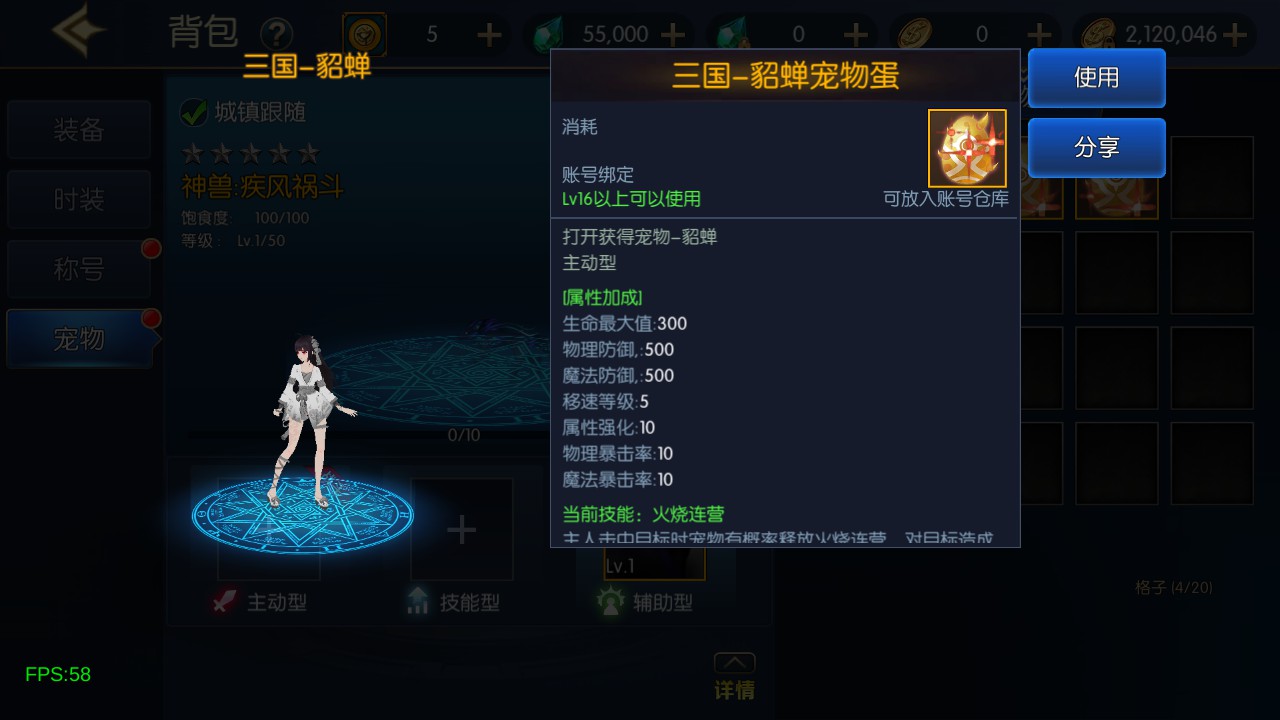The image size is (1280, 720).
Task: Expand the 详情 details panel
Action: coord(734,677)
